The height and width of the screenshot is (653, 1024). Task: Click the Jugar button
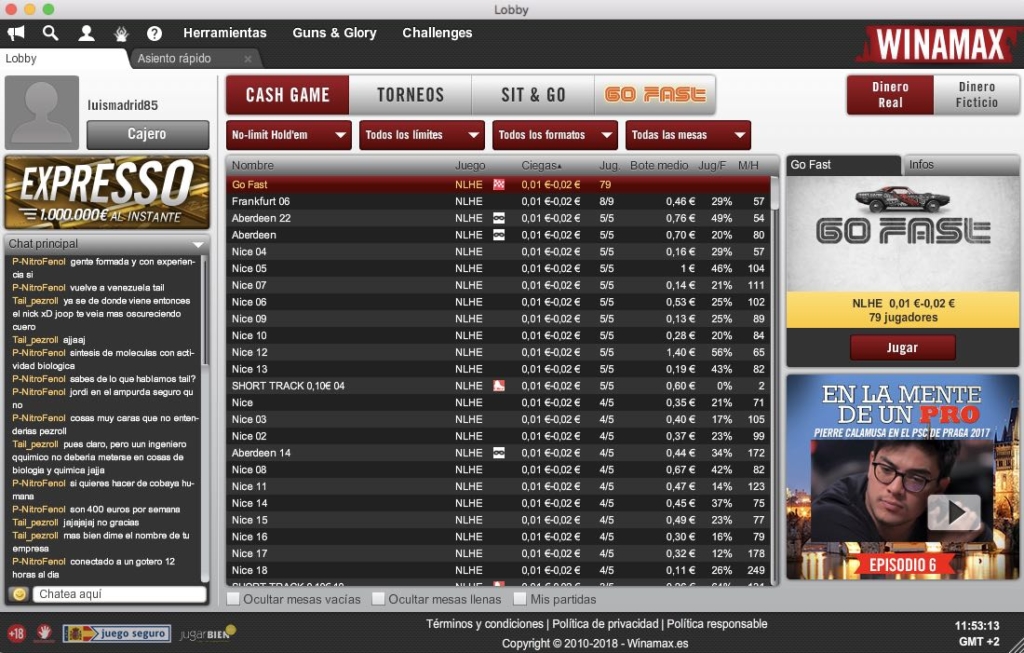pyautogui.click(x=903, y=347)
